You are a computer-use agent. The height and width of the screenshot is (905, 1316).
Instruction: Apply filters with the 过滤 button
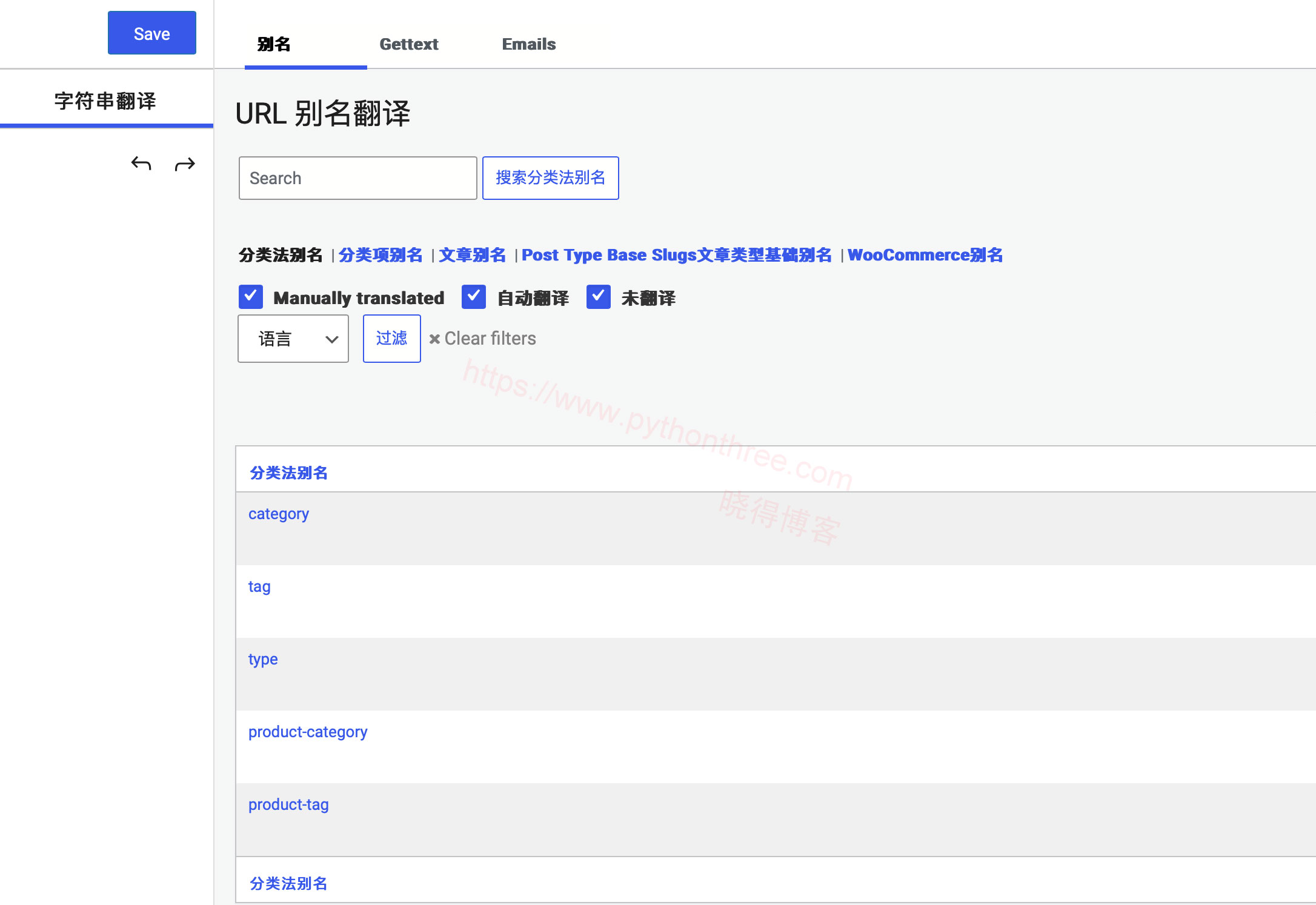[x=391, y=339]
